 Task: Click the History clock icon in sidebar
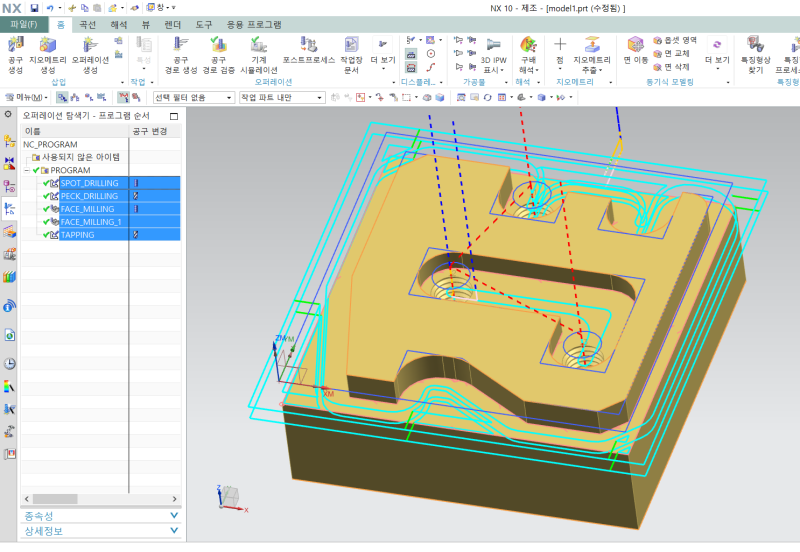pyautogui.click(x=10, y=363)
